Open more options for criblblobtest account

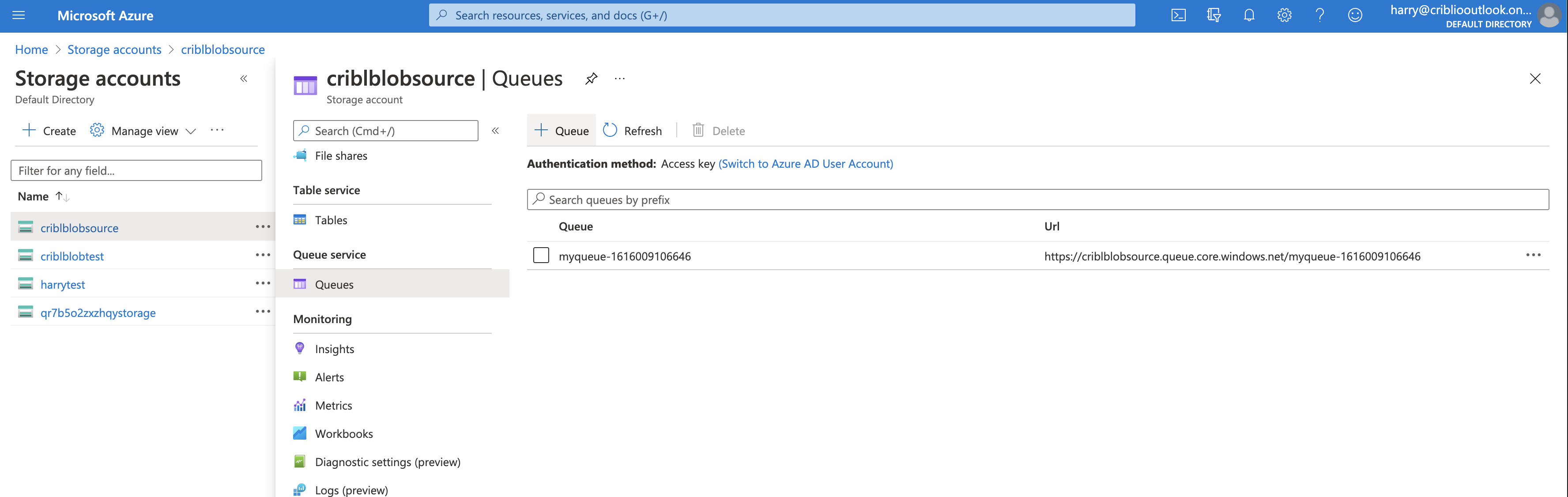263,255
